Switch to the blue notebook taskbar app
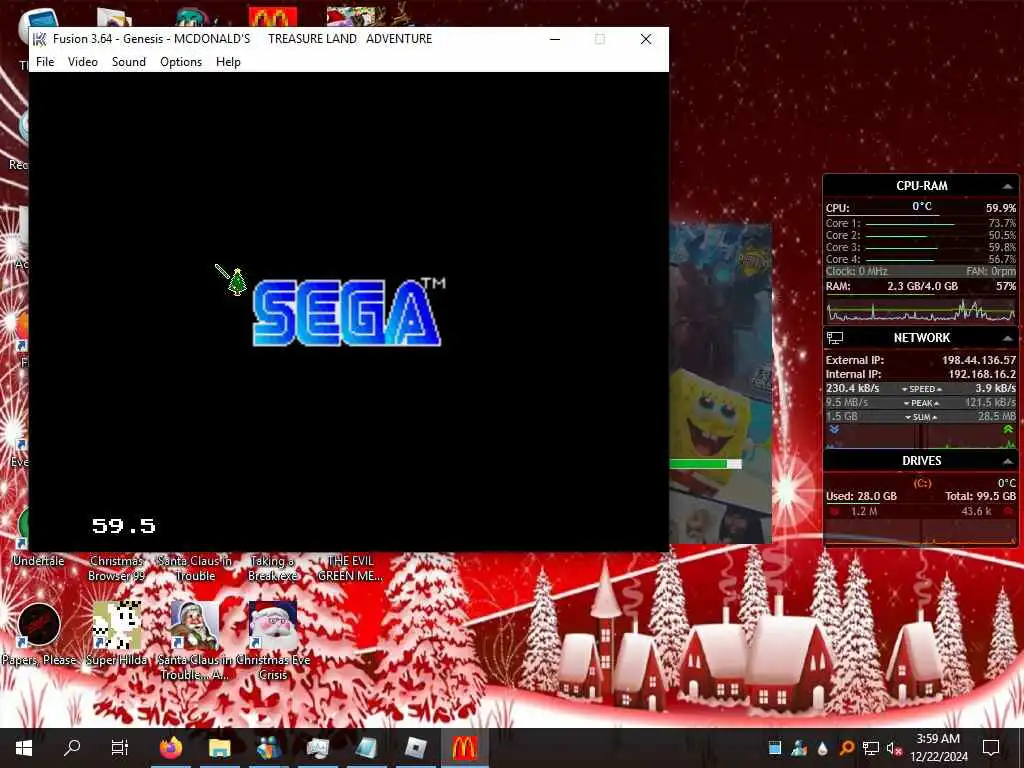The height and width of the screenshot is (768, 1024). (x=366, y=748)
